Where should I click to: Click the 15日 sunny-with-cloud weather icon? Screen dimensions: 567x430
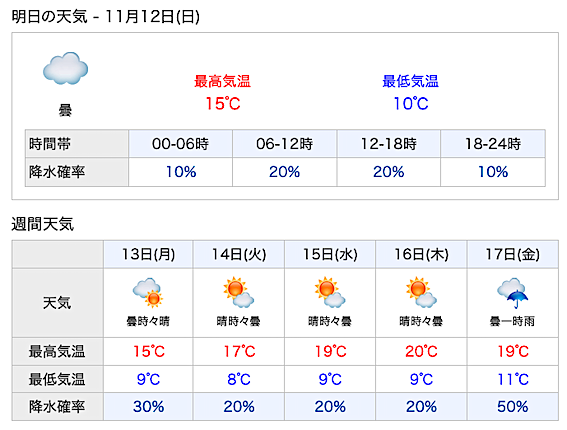[x=330, y=292]
